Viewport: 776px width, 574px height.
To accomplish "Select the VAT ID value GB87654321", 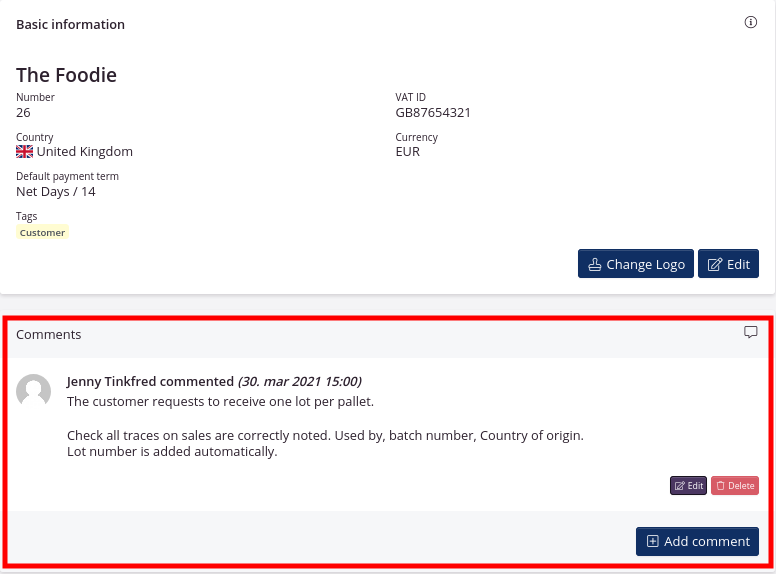I will (433, 112).
